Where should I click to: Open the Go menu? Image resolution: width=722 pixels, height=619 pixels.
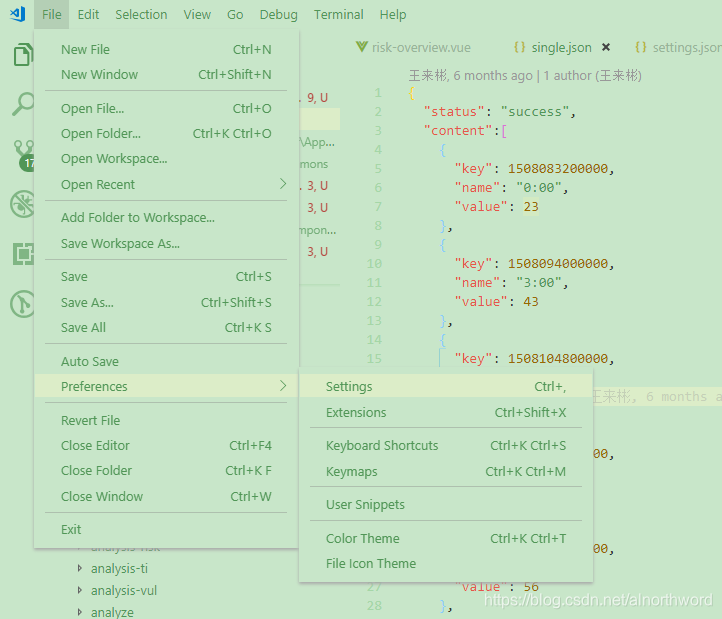click(x=235, y=15)
